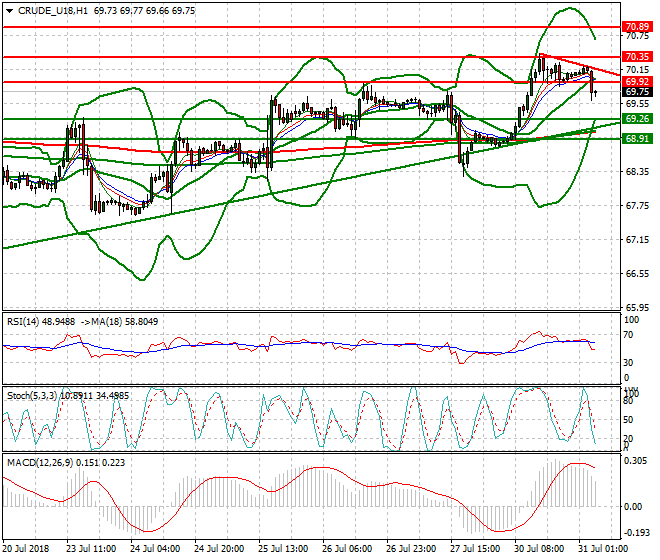The height and width of the screenshot is (560, 660).
Task: Click the 24 Jul 04:00 time label
Action: [x=155, y=549]
